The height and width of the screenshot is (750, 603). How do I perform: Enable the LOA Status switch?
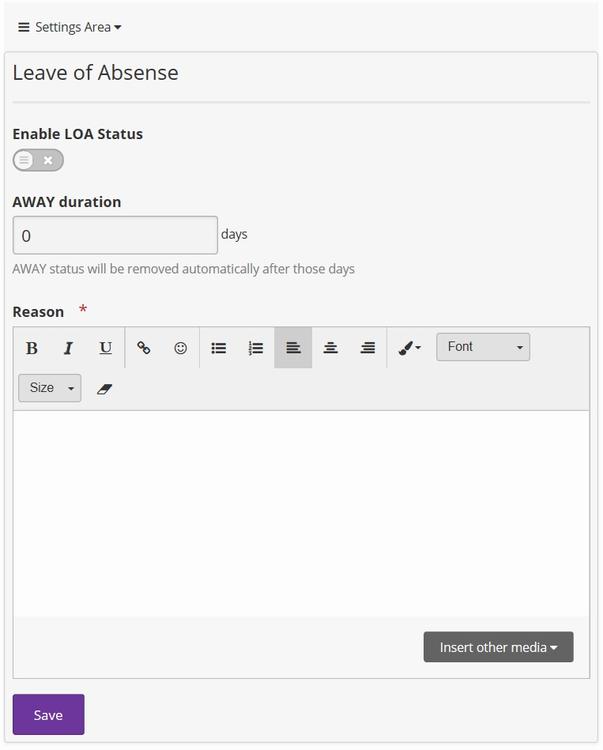38,160
